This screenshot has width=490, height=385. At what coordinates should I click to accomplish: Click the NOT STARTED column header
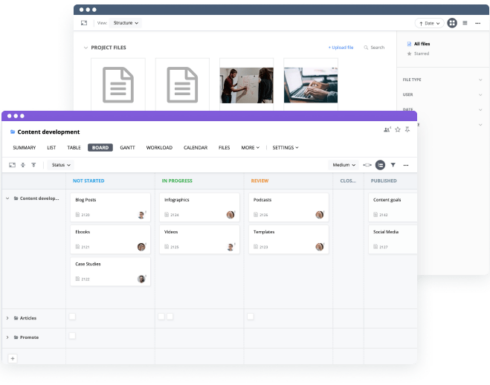(x=89, y=181)
